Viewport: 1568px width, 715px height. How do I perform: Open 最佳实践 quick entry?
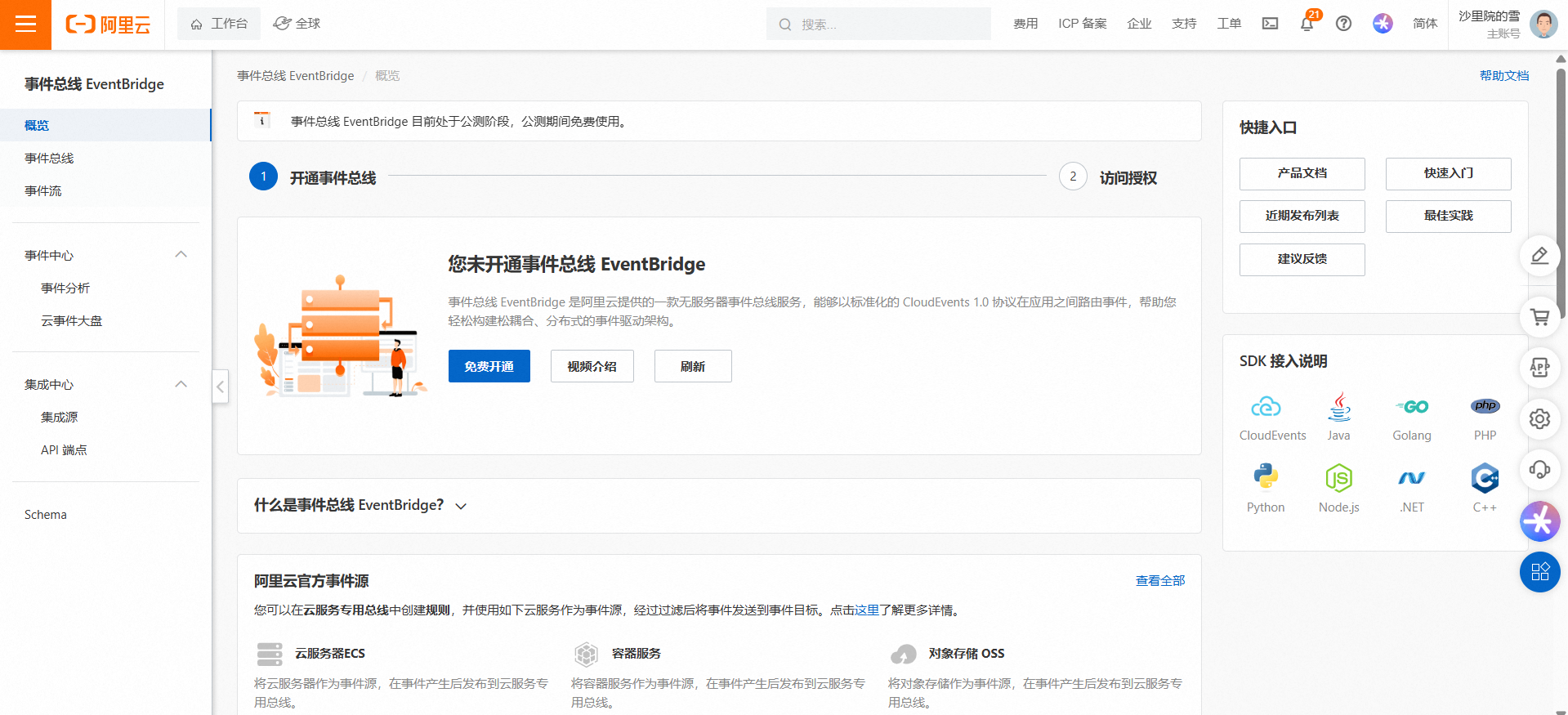1449,217
